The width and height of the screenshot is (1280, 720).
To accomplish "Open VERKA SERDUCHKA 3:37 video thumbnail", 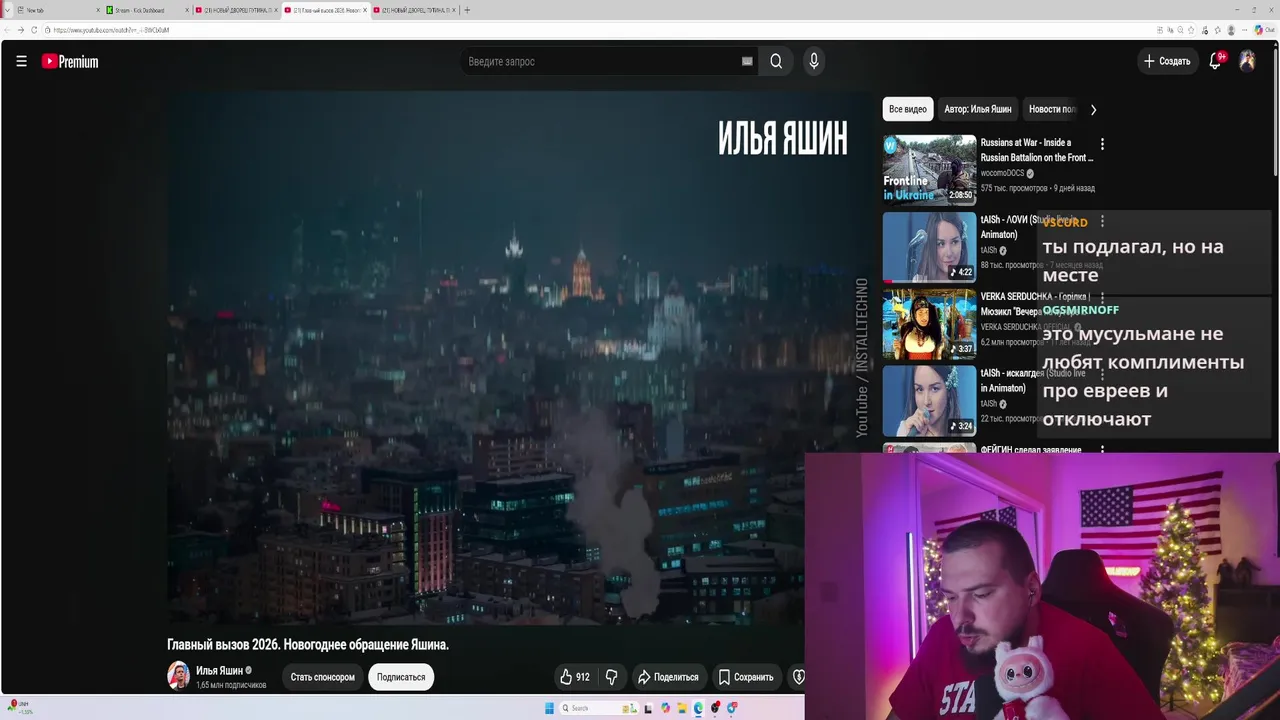I will [x=929, y=324].
